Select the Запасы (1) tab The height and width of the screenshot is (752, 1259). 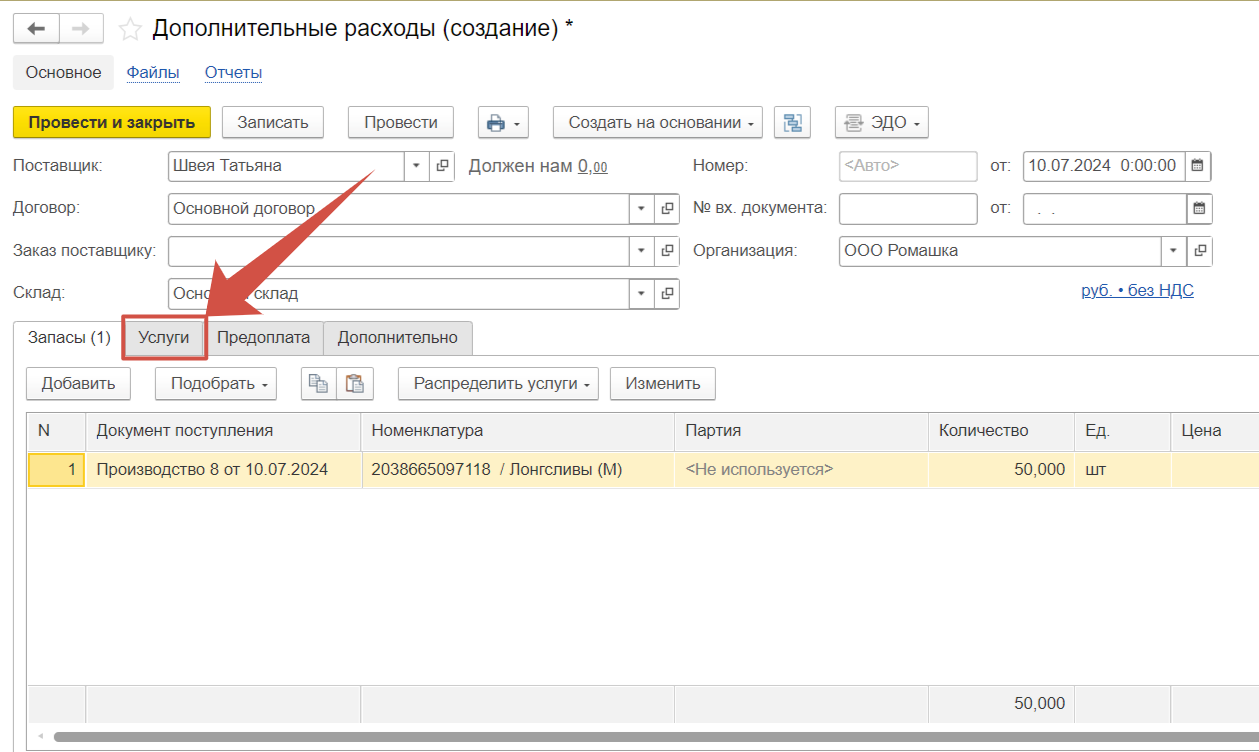pos(69,338)
